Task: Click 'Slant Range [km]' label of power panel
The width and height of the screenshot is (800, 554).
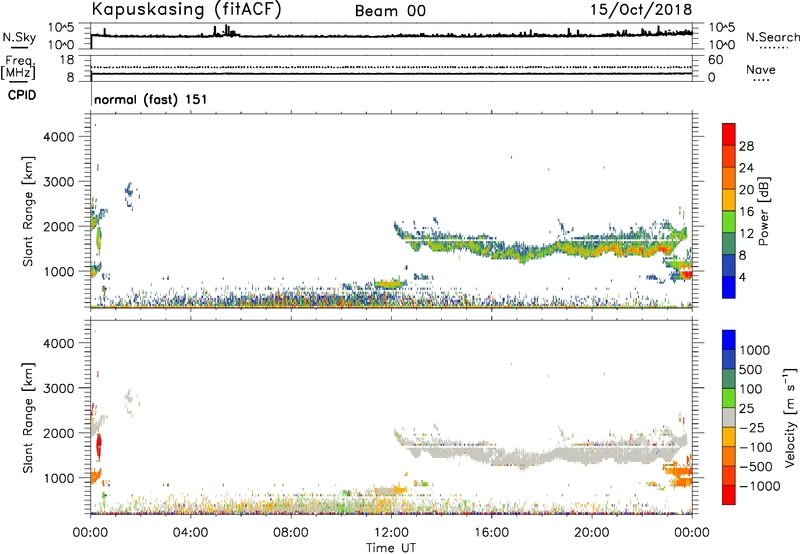Action: pos(28,211)
